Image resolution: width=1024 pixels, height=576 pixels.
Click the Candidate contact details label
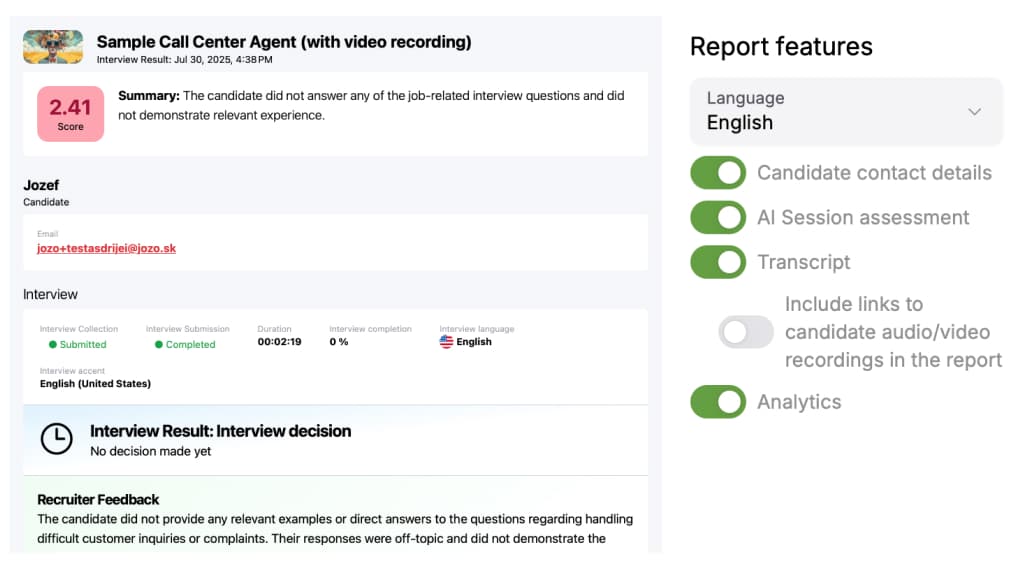pyautogui.click(x=874, y=173)
